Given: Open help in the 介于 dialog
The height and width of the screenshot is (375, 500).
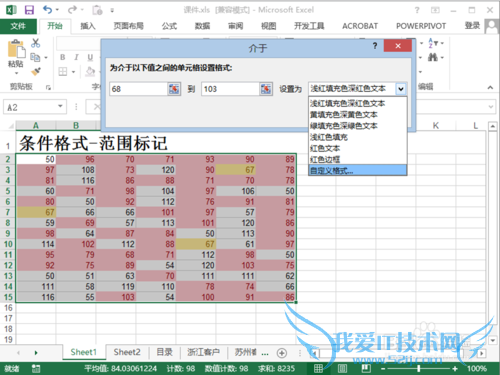Looking at the screenshot, I should (375, 46).
